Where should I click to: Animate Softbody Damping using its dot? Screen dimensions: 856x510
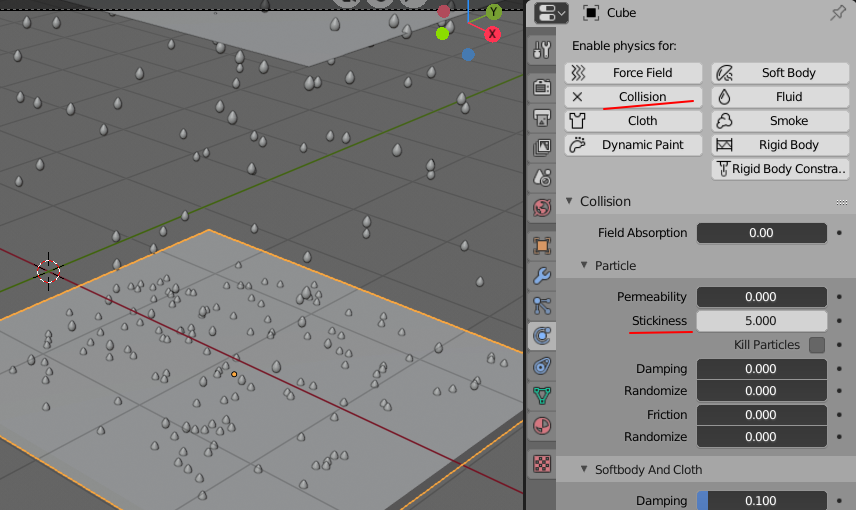pos(839,500)
